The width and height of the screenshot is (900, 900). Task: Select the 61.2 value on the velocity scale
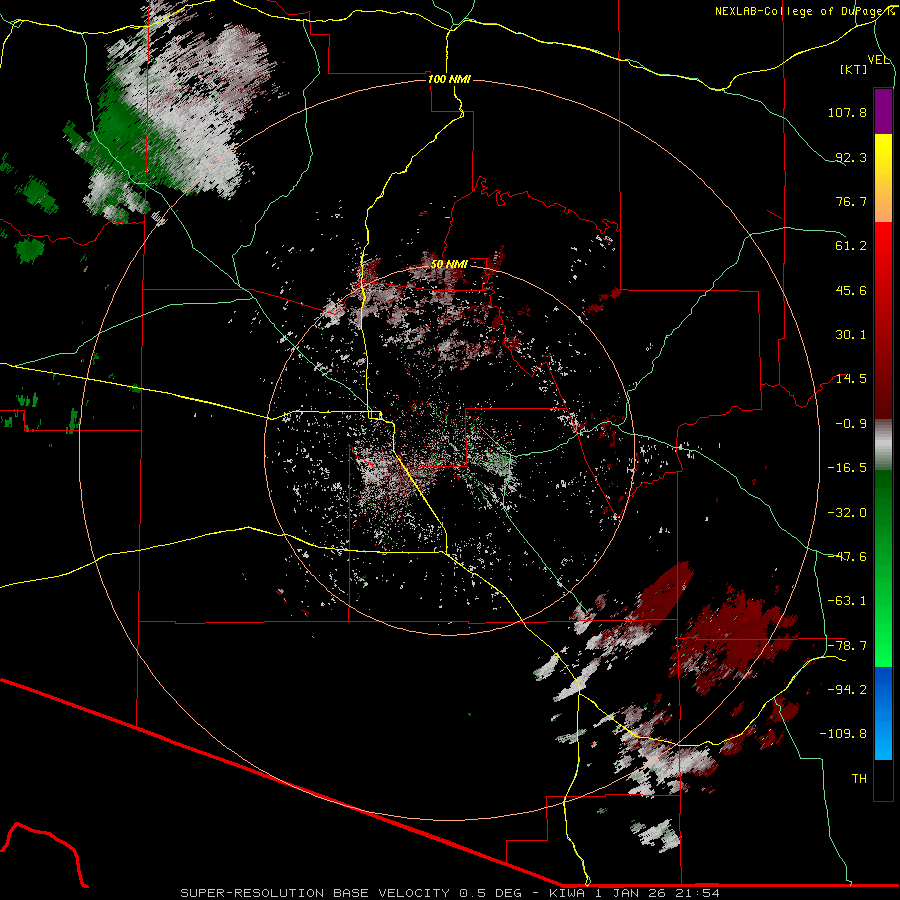[851, 246]
